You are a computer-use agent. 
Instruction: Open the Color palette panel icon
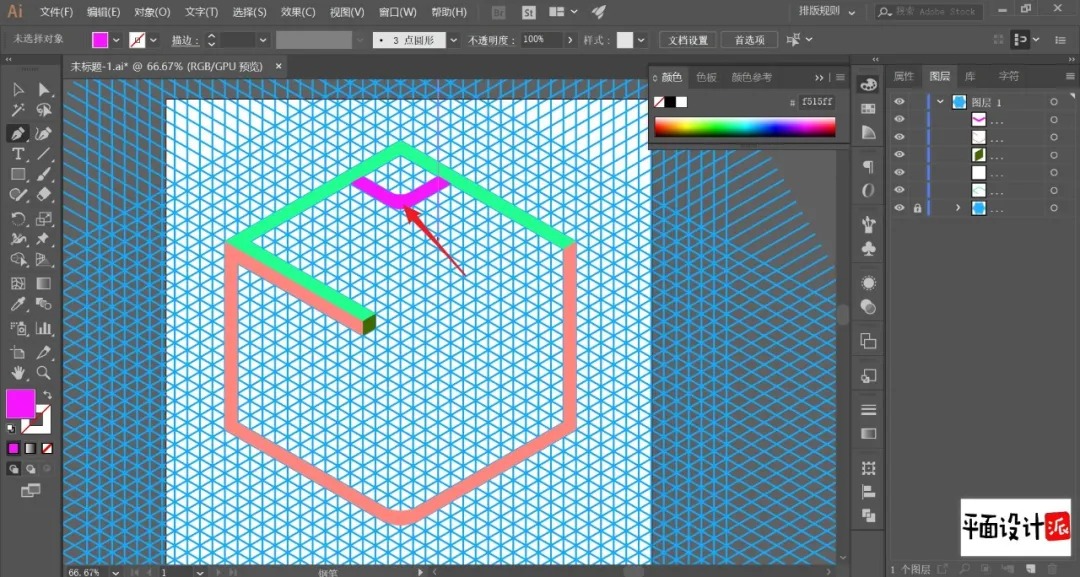[869, 85]
